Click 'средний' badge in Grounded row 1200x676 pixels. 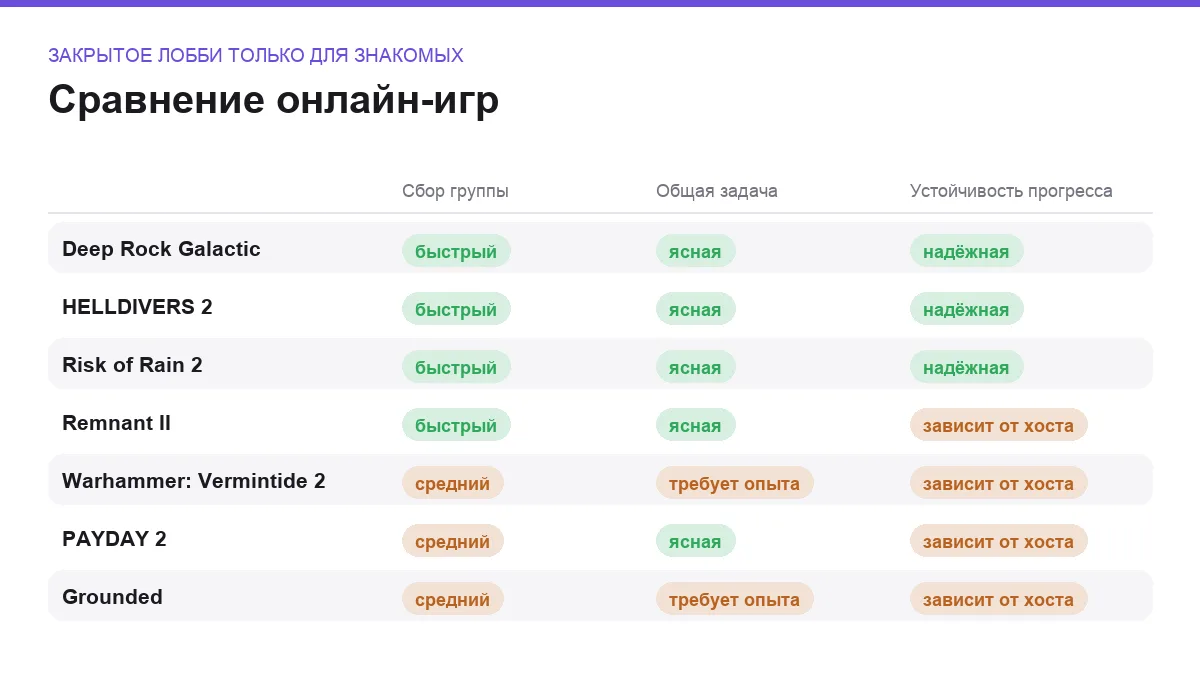[x=452, y=599]
